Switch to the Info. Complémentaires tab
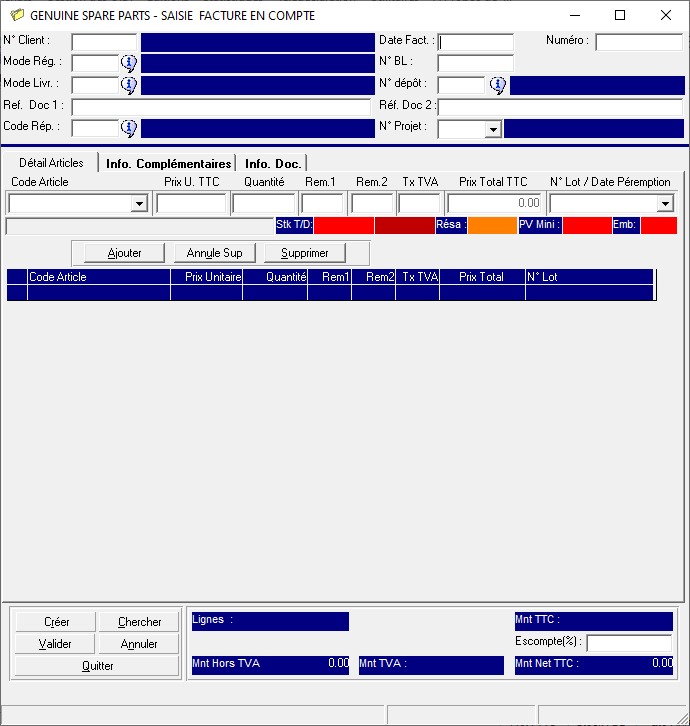 coord(168,163)
